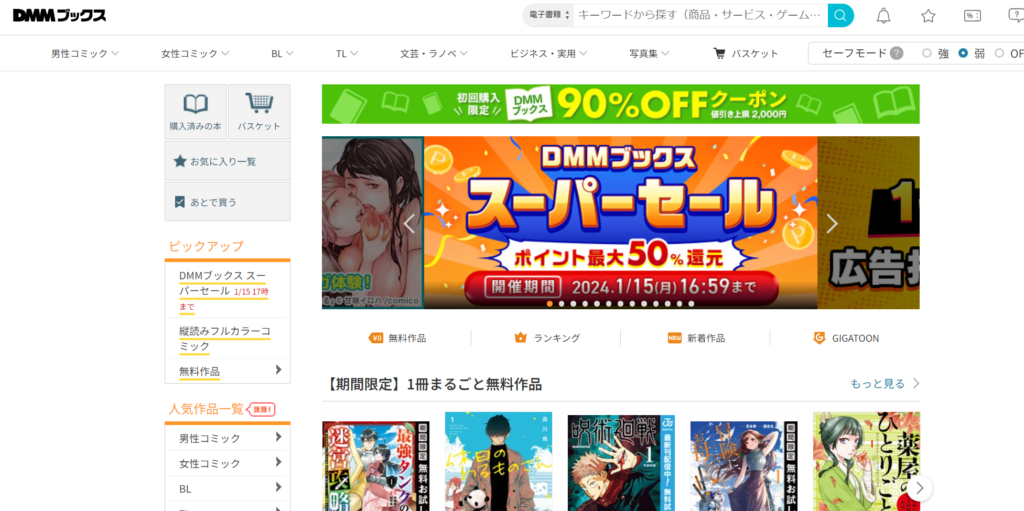Click the DMMブックス logo
The image size is (1024, 511).
59,15
